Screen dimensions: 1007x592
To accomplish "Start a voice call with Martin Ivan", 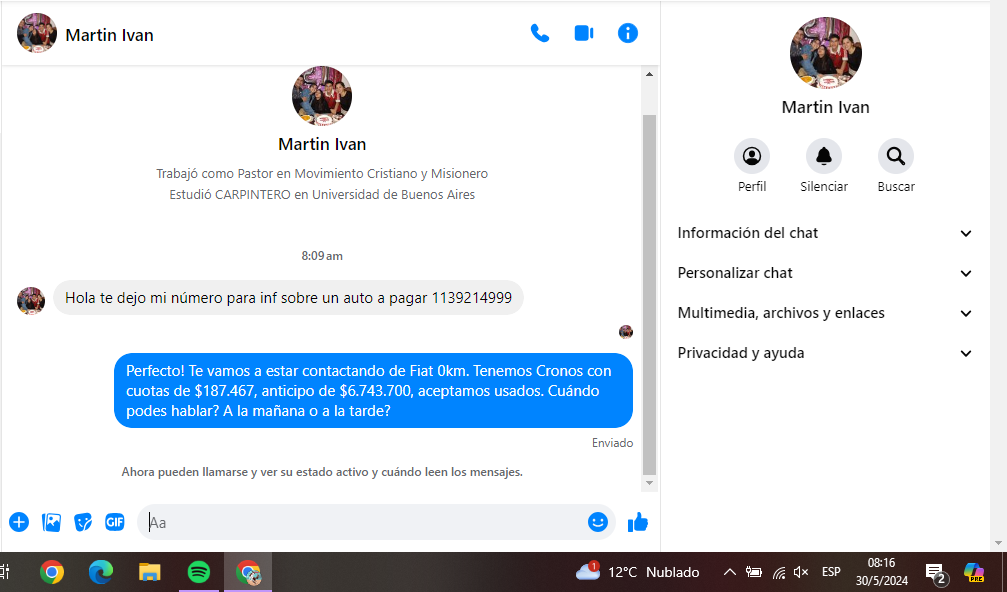I will click(540, 33).
